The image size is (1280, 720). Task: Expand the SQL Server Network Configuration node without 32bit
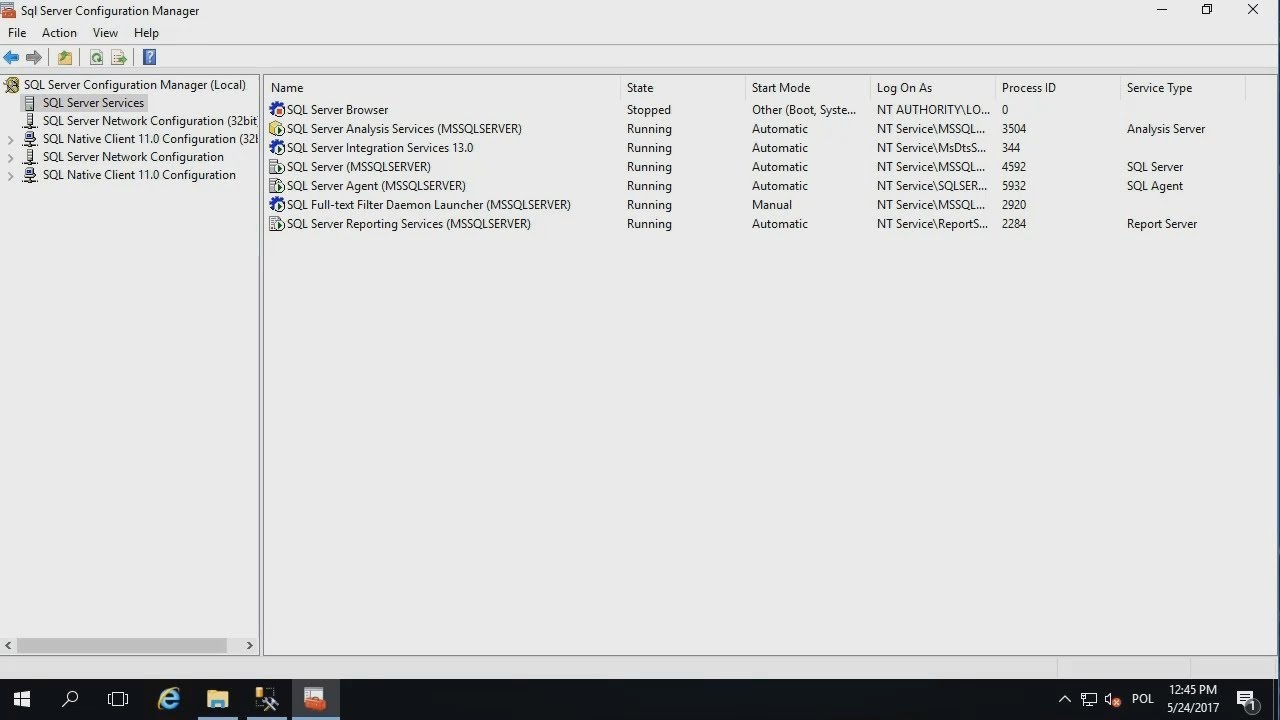tap(10, 158)
